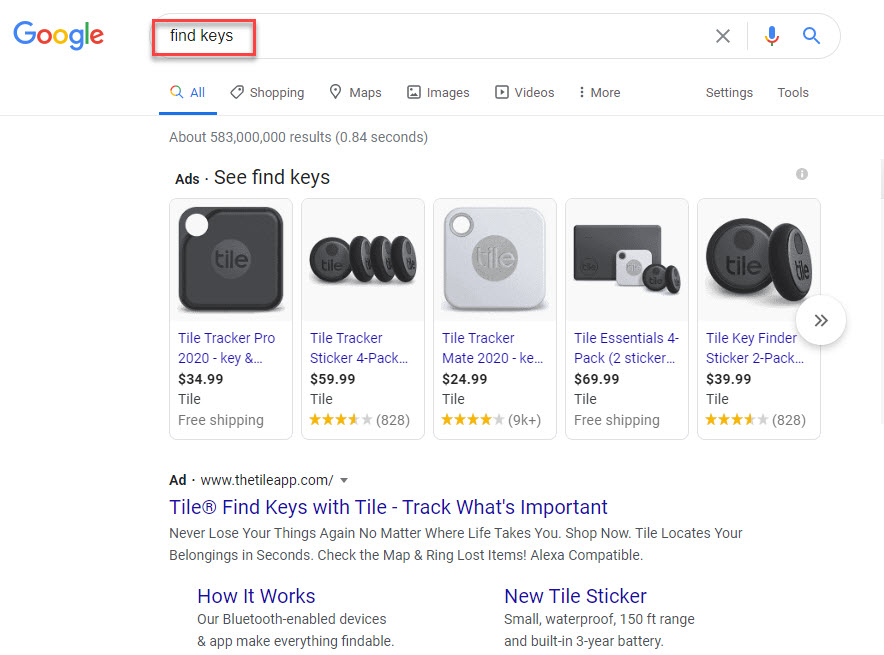Start voice search with the microphone icon

(x=771, y=36)
